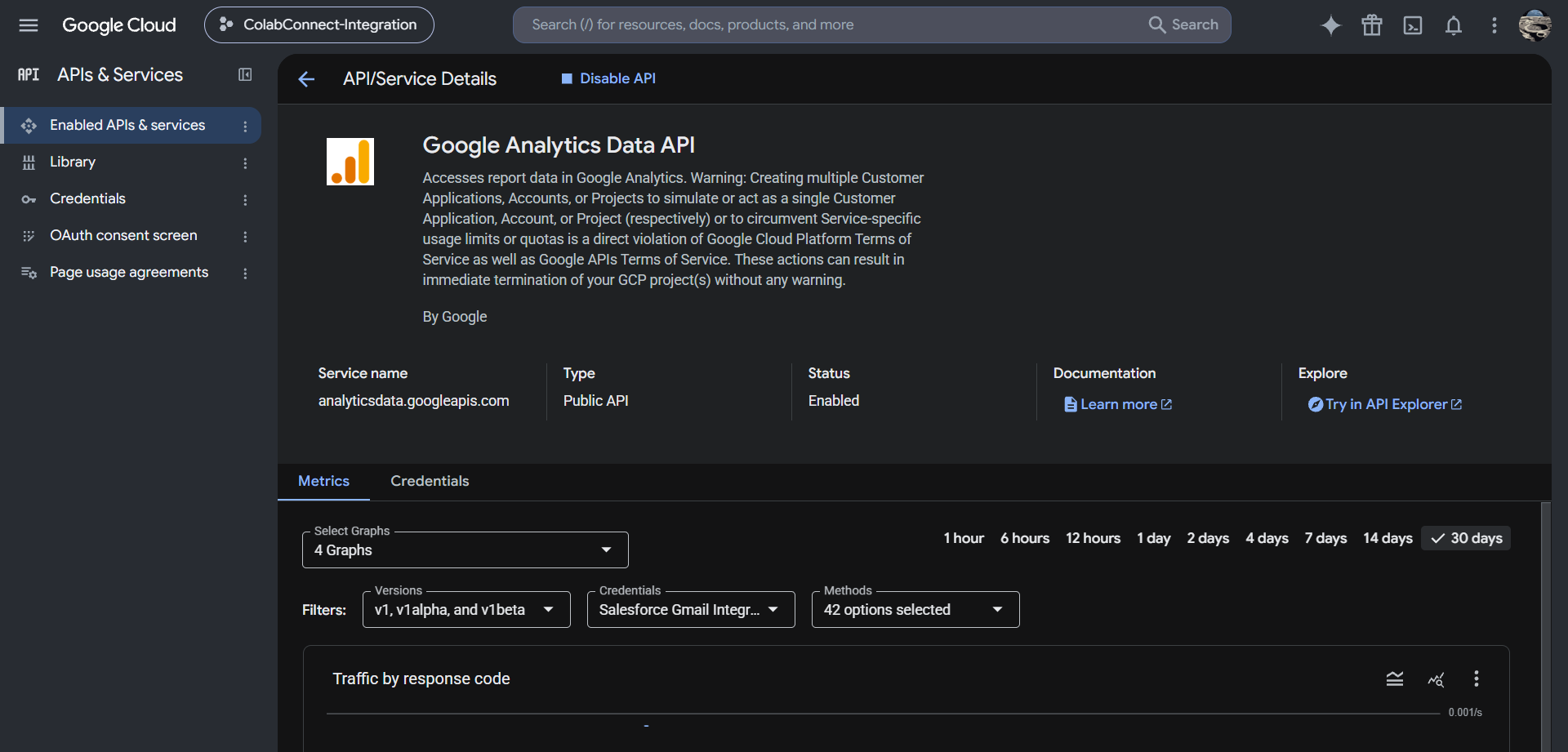The image size is (1568, 752).
Task: Open options next to Credentials sidebar item
Action: tap(245, 200)
